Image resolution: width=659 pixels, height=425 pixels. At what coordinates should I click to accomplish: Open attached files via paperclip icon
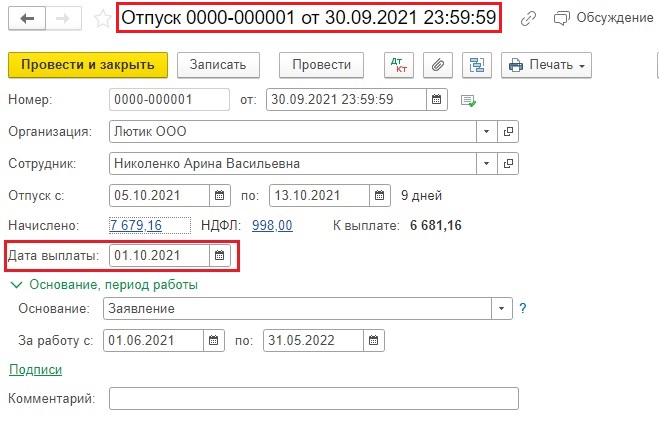point(438,65)
